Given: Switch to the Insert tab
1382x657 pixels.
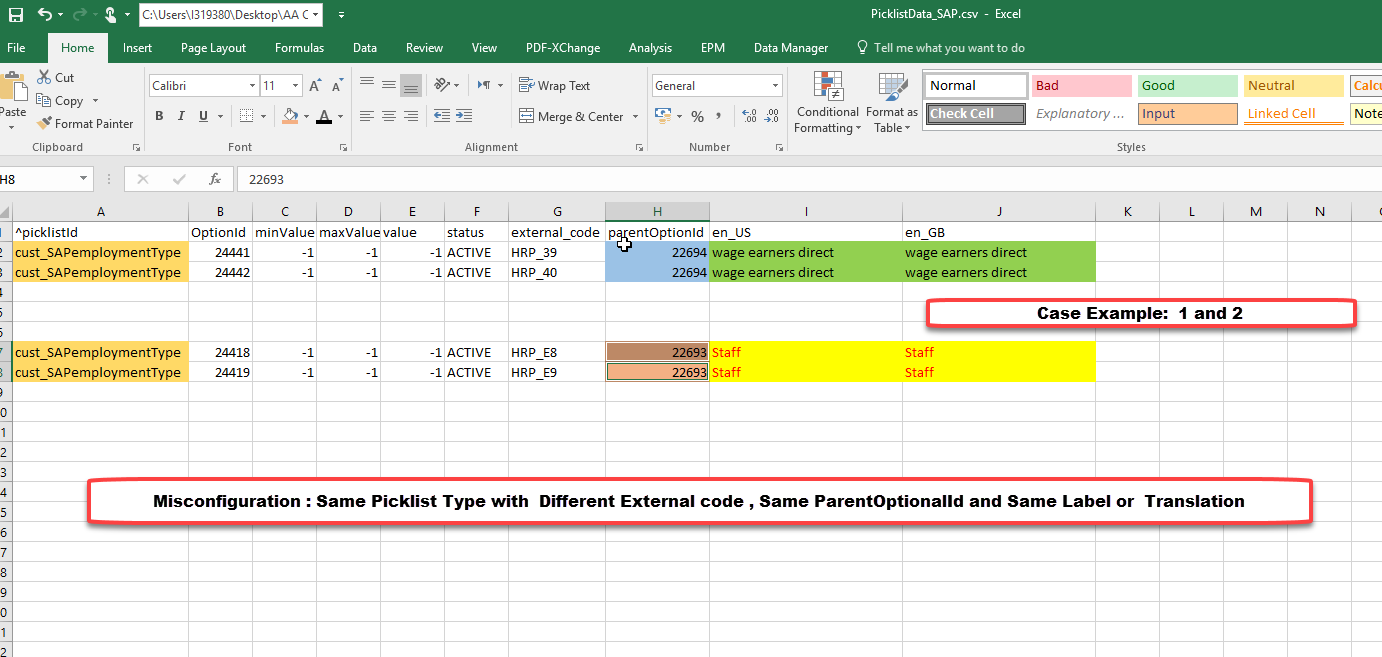Looking at the screenshot, I should [x=137, y=47].
